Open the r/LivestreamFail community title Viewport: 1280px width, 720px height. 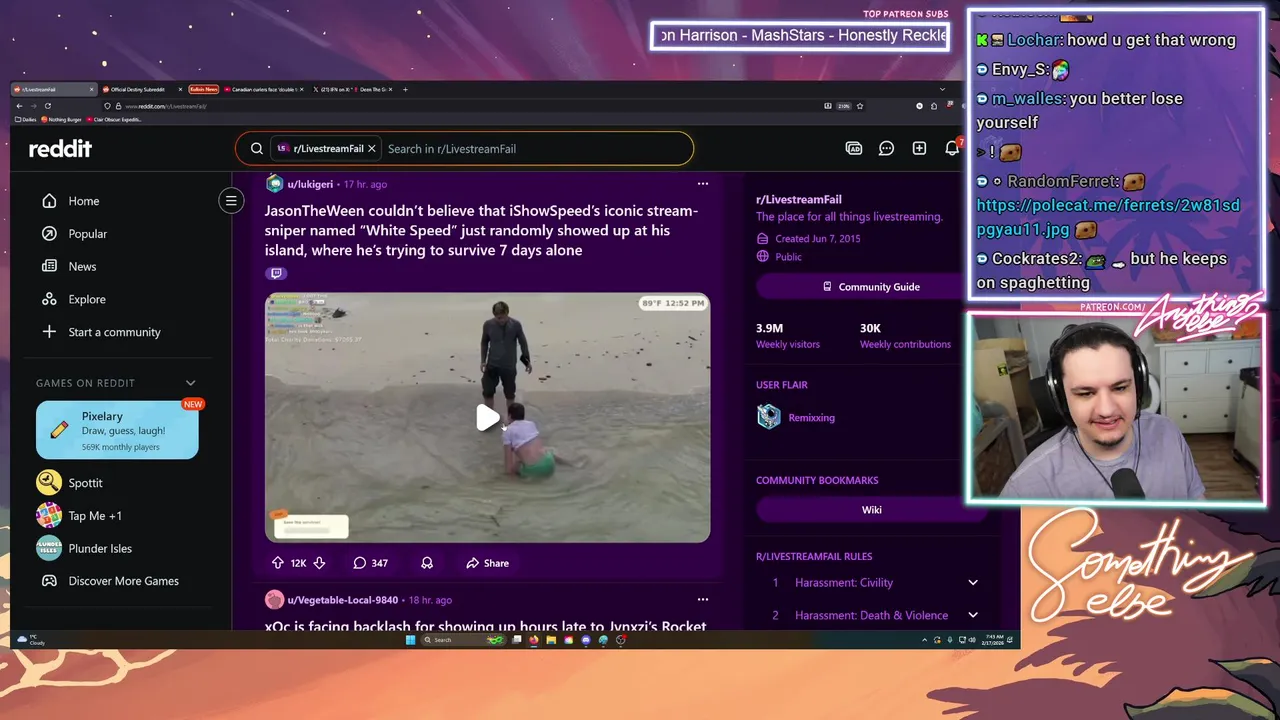[x=799, y=199]
